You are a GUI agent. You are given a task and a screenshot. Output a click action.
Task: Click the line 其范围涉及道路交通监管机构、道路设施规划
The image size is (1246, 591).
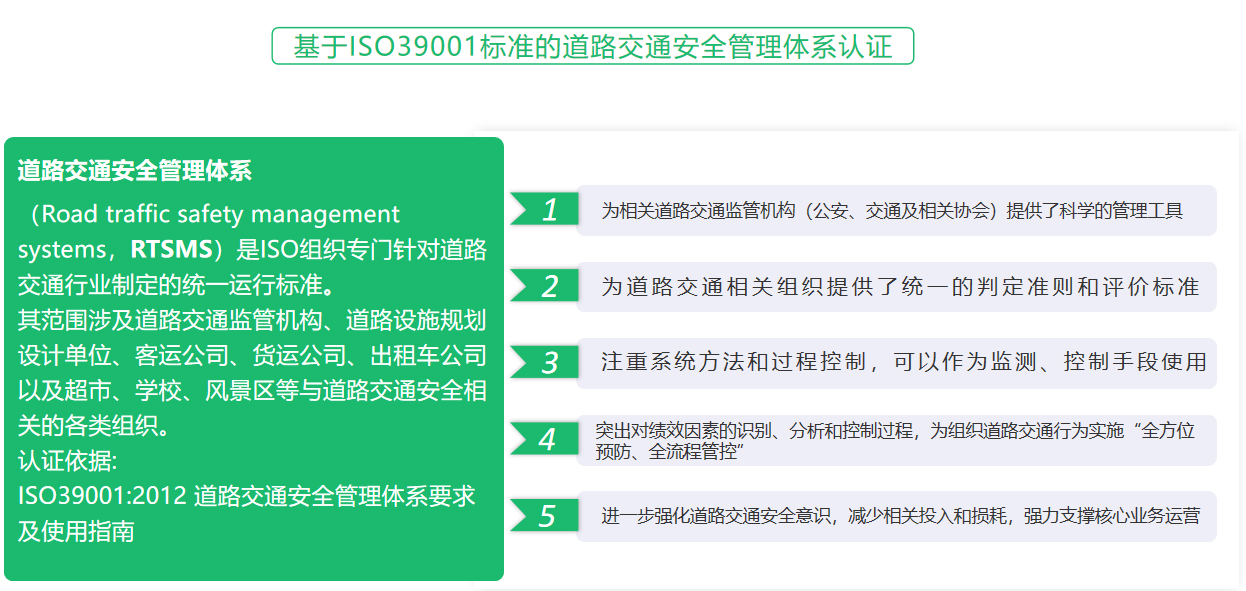[x=252, y=320]
